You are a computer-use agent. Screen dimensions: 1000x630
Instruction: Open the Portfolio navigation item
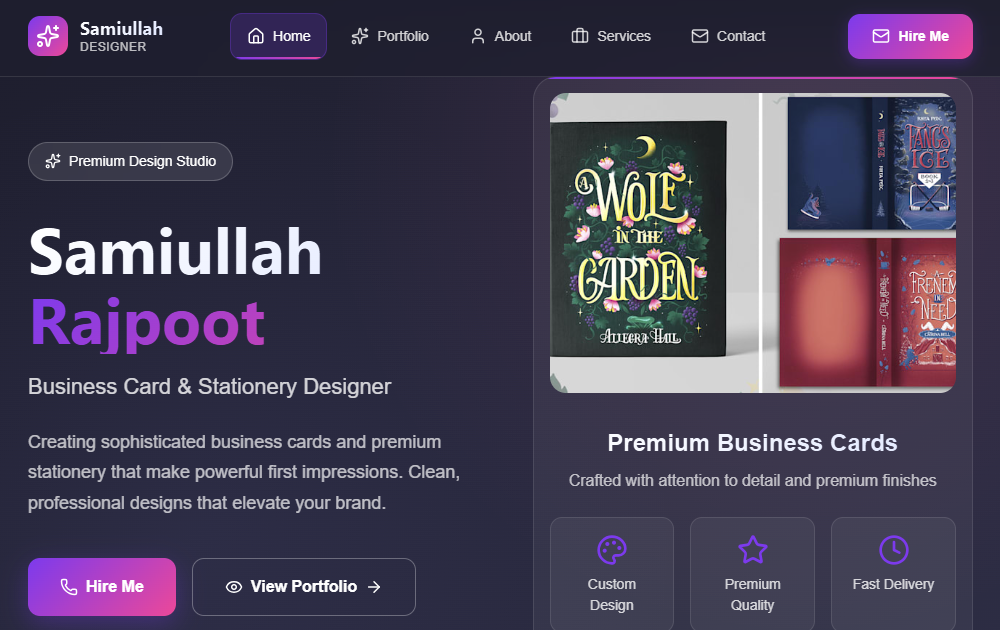point(390,36)
